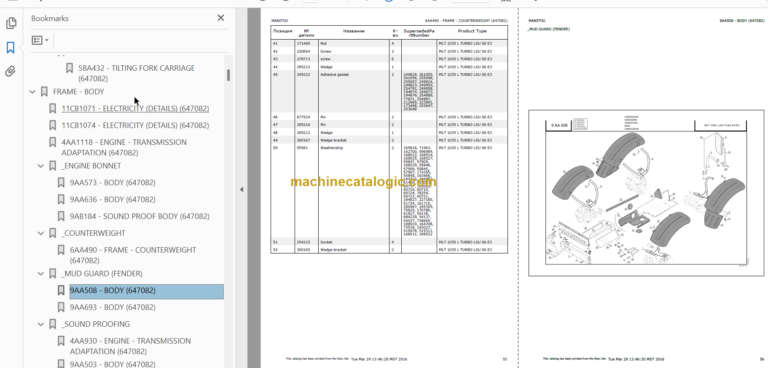The image size is (768, 368).
Task: Select highlighted bookmark 9AA508 - BODY
Action: pyautogui.click(x=146, y=291)
